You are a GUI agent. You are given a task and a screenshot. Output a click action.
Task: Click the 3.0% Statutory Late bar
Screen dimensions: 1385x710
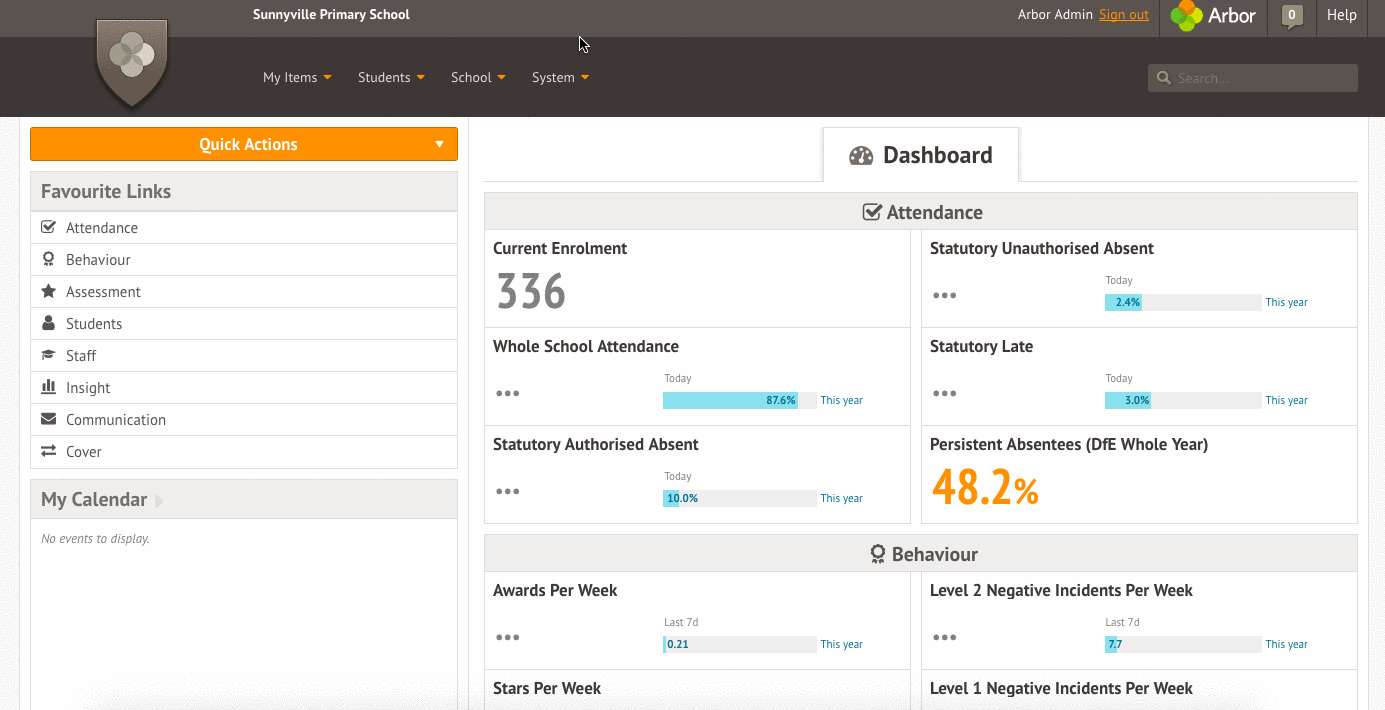(x=1183, y=400)
